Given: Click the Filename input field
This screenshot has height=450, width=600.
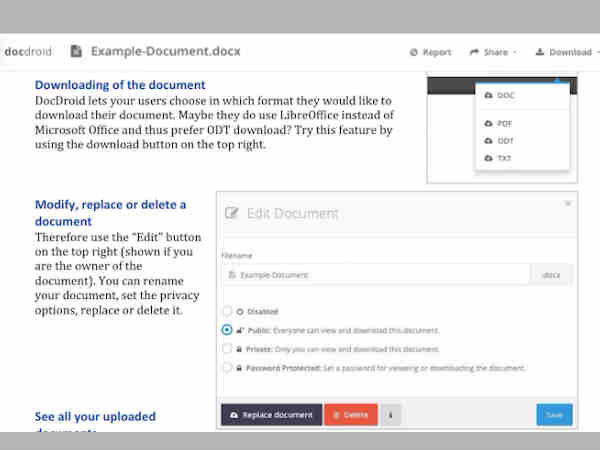Looking at the screenshot, I should 375,274.
